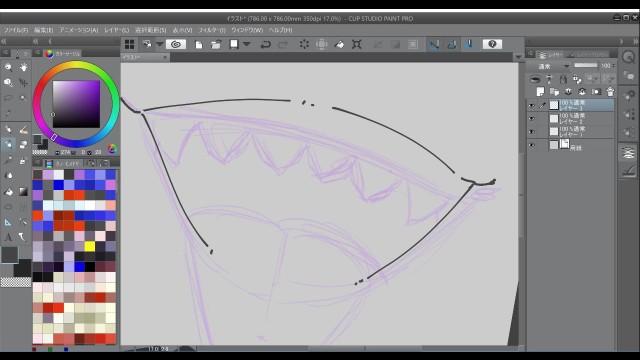Select the Text tool A icon

point(8,237)
